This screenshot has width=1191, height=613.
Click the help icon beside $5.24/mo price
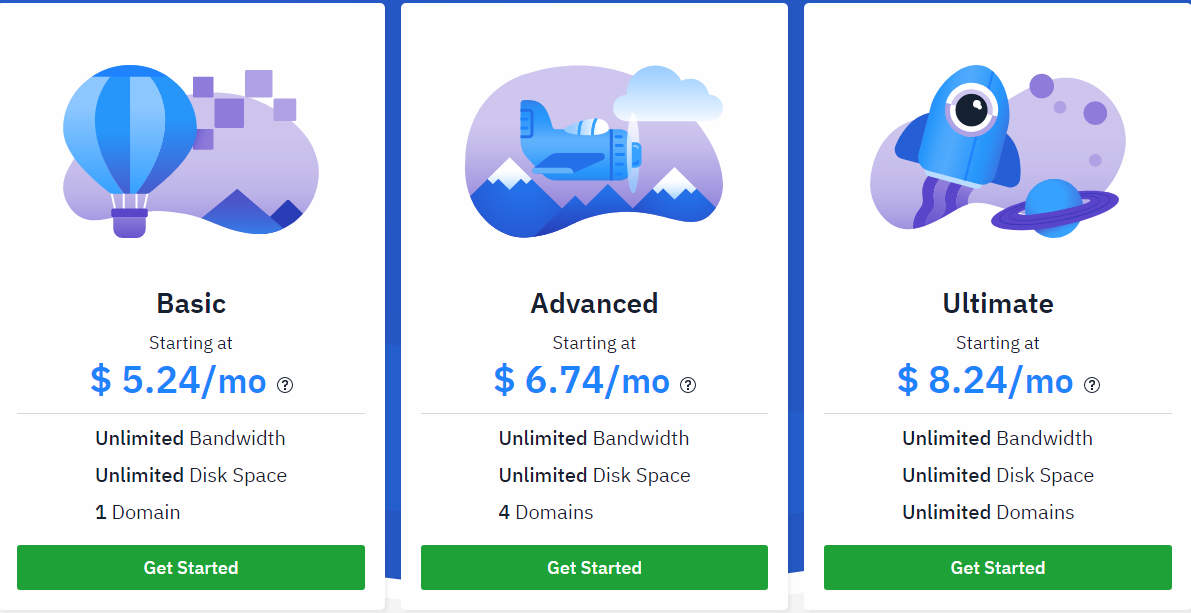pyautogui.click(x=285, y=385)
